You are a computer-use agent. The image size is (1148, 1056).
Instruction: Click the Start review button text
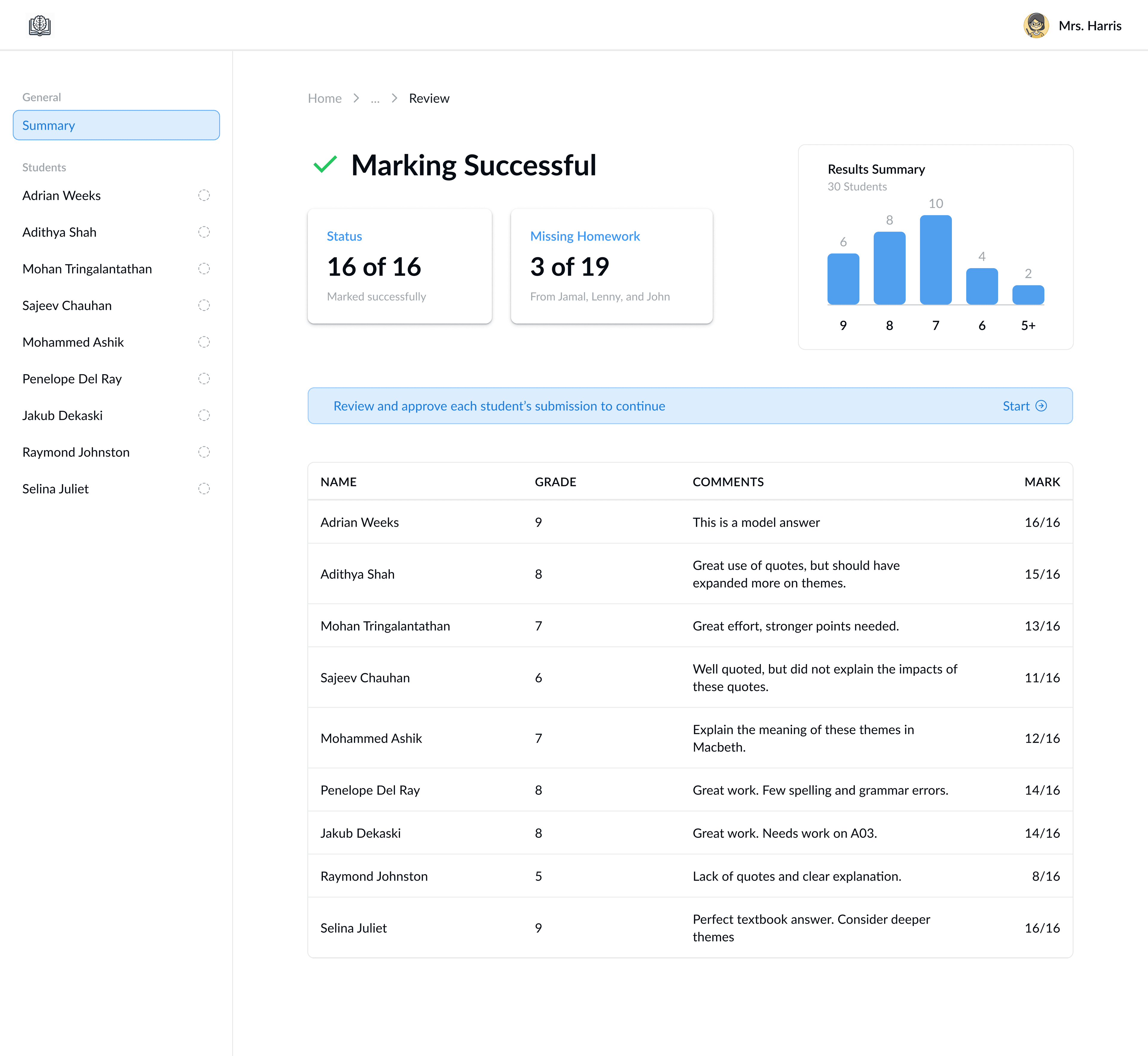[x=1016, y=406]
